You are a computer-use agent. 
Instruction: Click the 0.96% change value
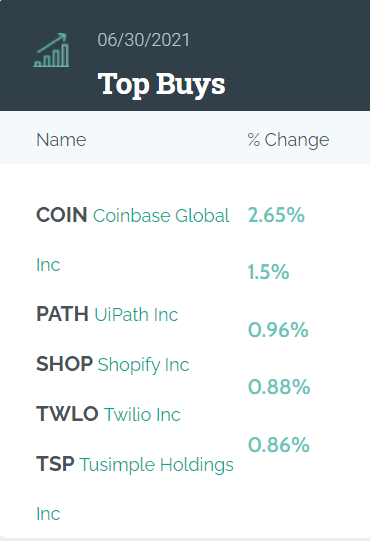point(278,330)
